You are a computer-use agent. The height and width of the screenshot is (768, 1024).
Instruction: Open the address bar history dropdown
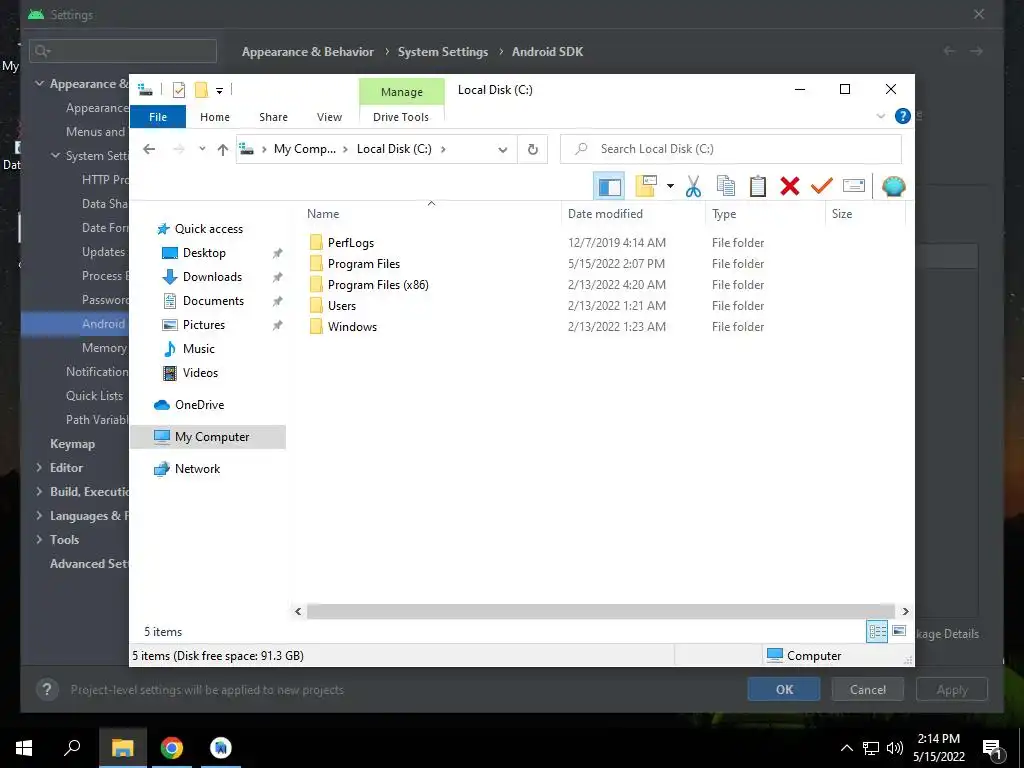pos(502,150)
